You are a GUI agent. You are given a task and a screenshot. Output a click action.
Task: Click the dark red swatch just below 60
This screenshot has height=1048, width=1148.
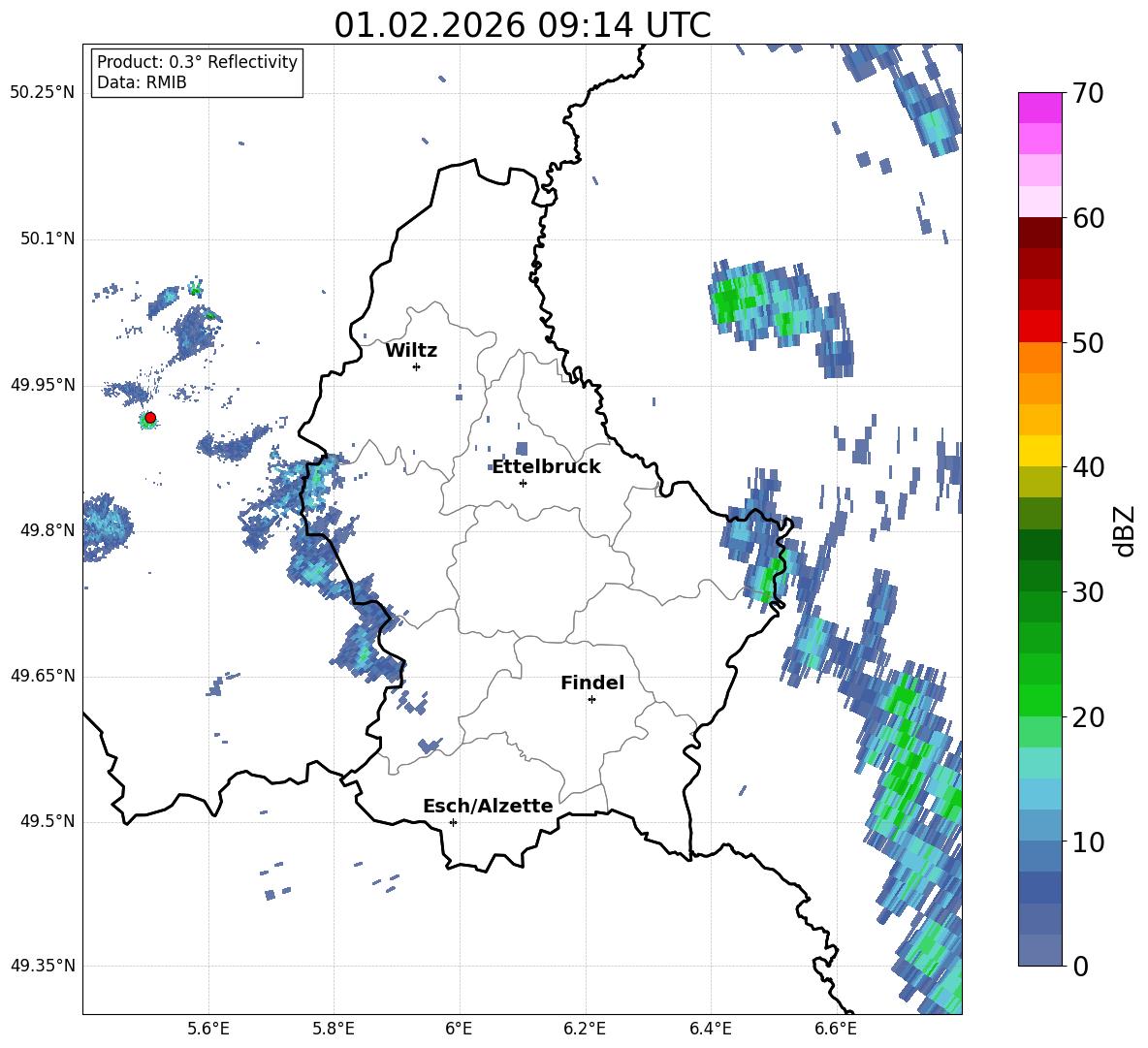[x=1039, y=233]
